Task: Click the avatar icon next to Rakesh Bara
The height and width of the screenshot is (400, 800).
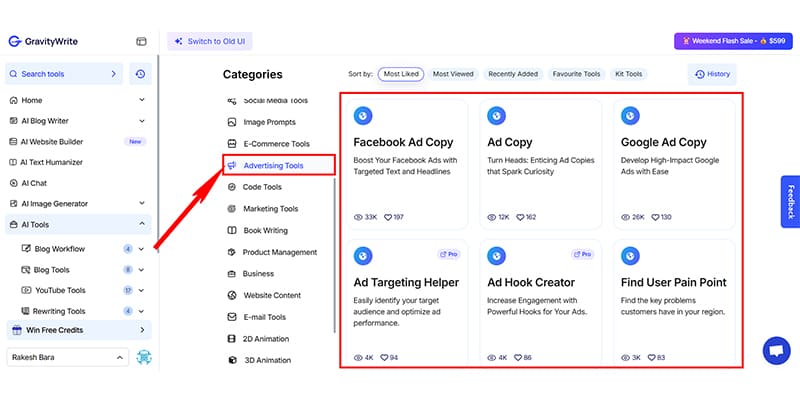Action: tap(144, 357)
